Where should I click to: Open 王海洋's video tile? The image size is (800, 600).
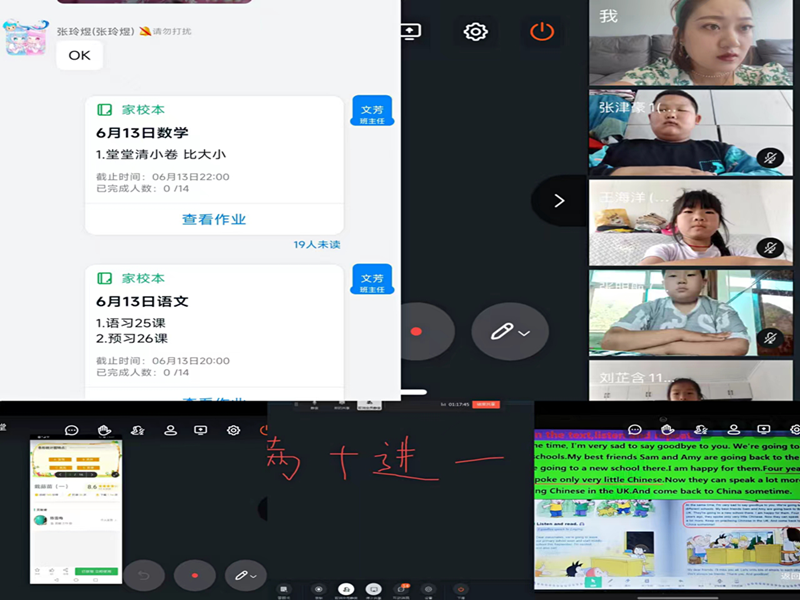point(691,222)
